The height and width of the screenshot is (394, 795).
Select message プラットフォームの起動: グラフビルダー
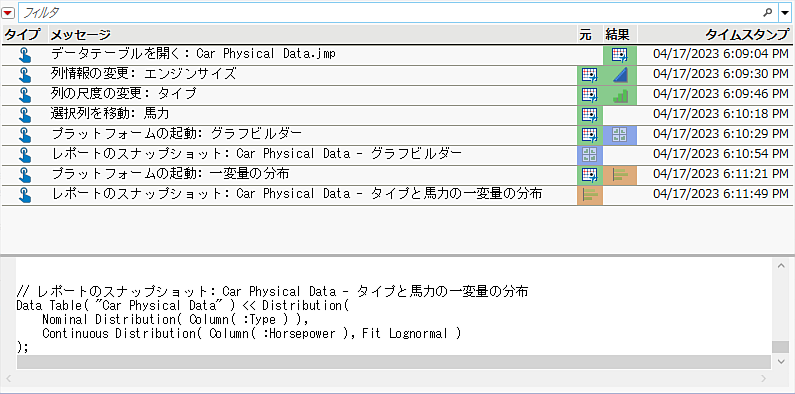click(x=176, y=134)
